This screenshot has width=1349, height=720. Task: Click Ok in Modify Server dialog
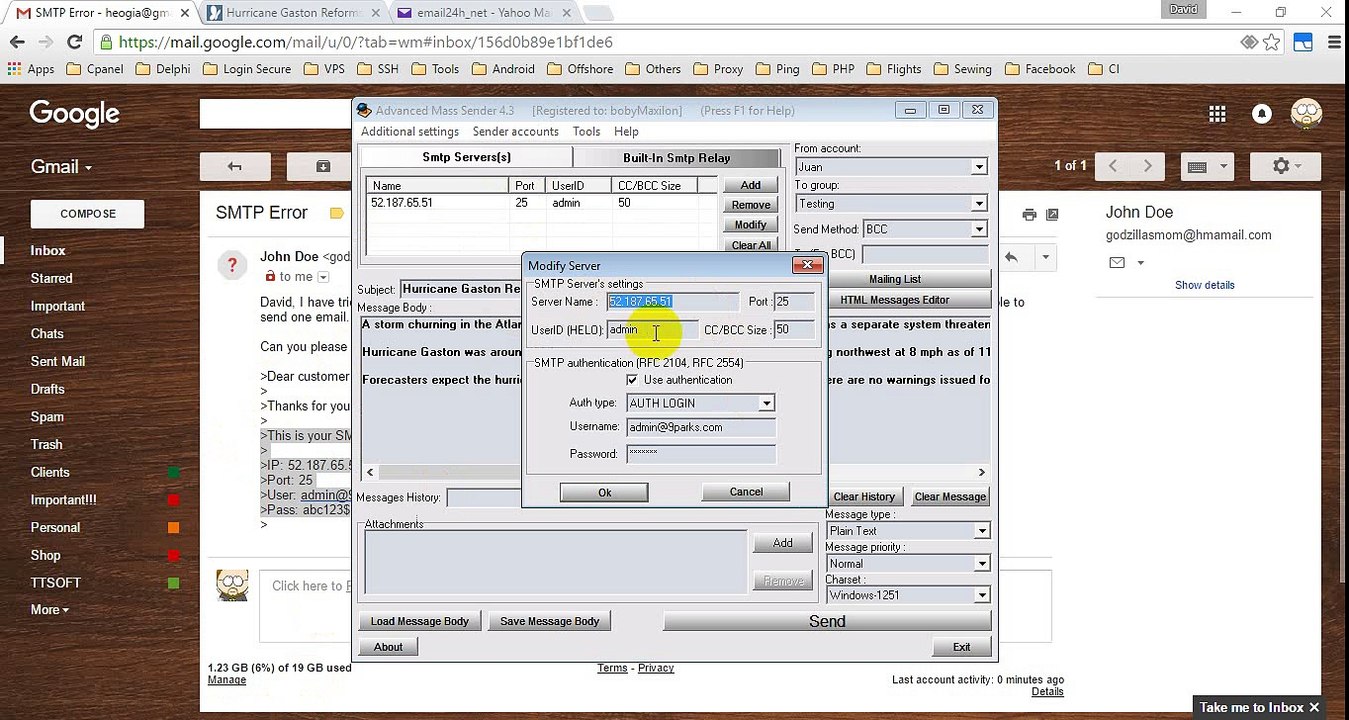604,492
